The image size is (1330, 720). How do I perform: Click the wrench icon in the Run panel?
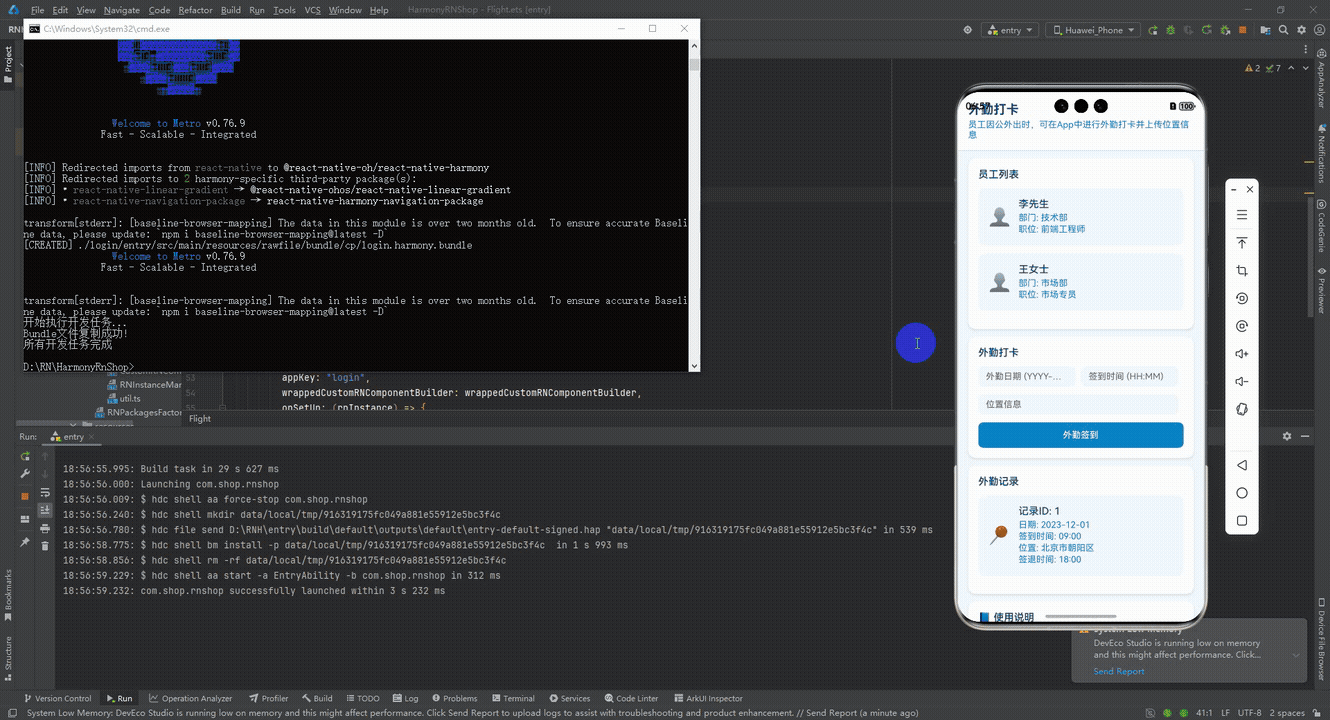coord(25,473)
